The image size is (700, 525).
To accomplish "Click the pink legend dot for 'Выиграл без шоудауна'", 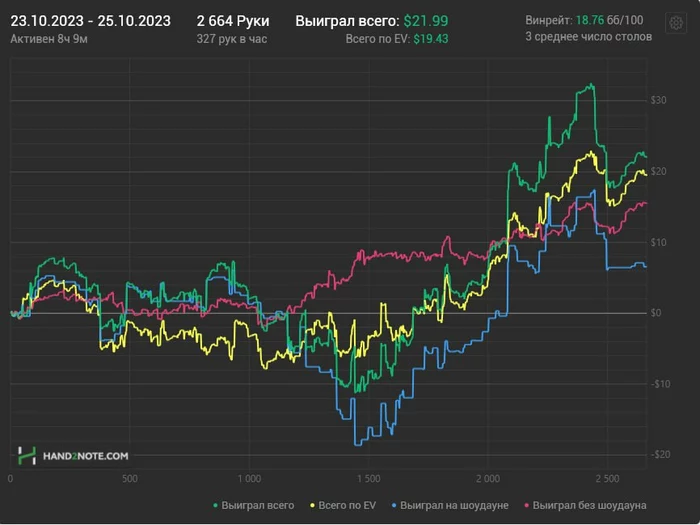I will (x=526, y=505).
